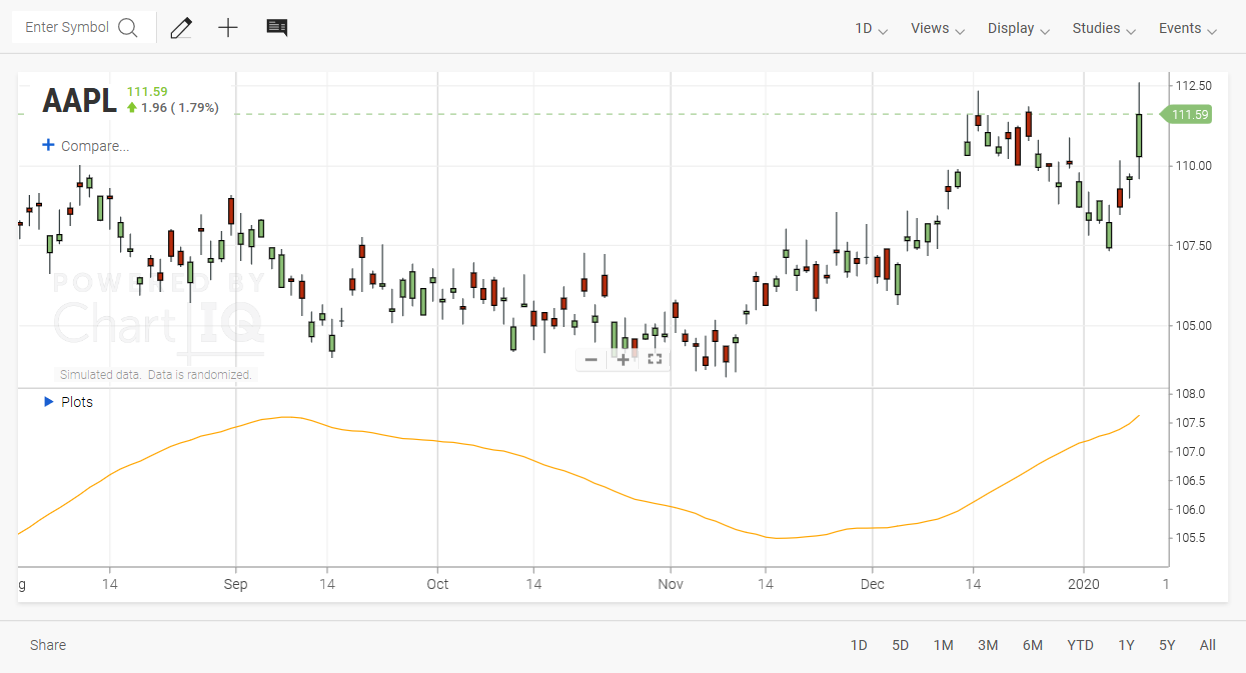Click the Nov date axis label
This screenshot has height=673, width=1246.
tap(670, 584)
